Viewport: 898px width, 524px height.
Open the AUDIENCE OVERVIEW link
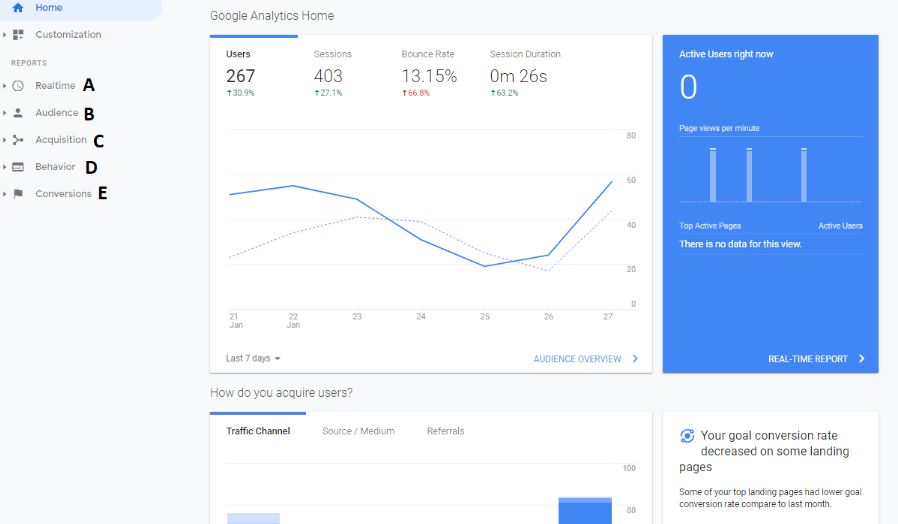point(577,358)
